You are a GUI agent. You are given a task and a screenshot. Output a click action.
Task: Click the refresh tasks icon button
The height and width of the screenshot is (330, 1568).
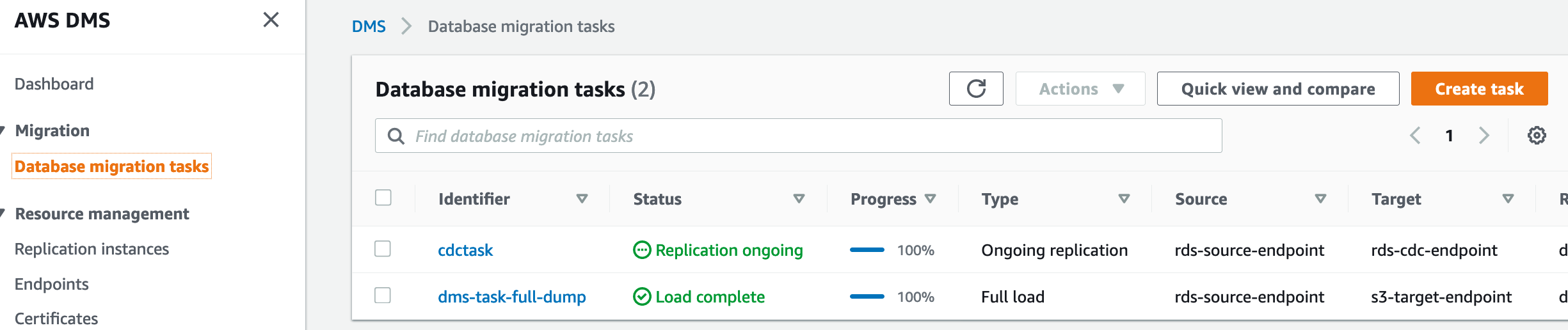(976, 88)
